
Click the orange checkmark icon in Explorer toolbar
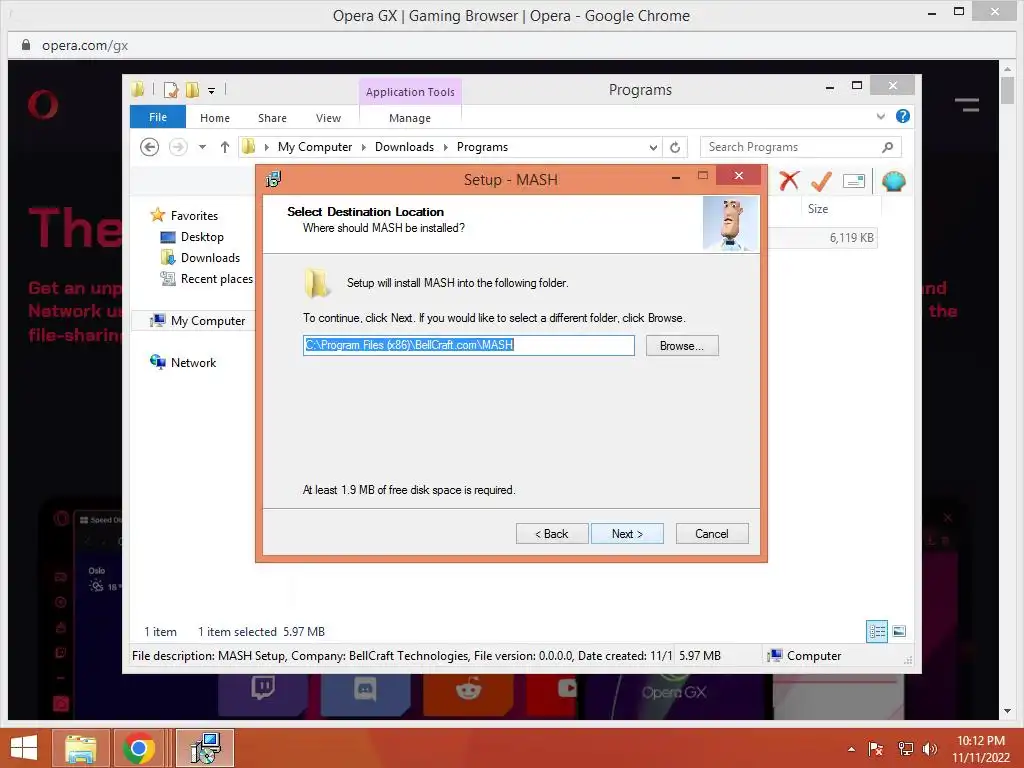click(x=821, y=181)
